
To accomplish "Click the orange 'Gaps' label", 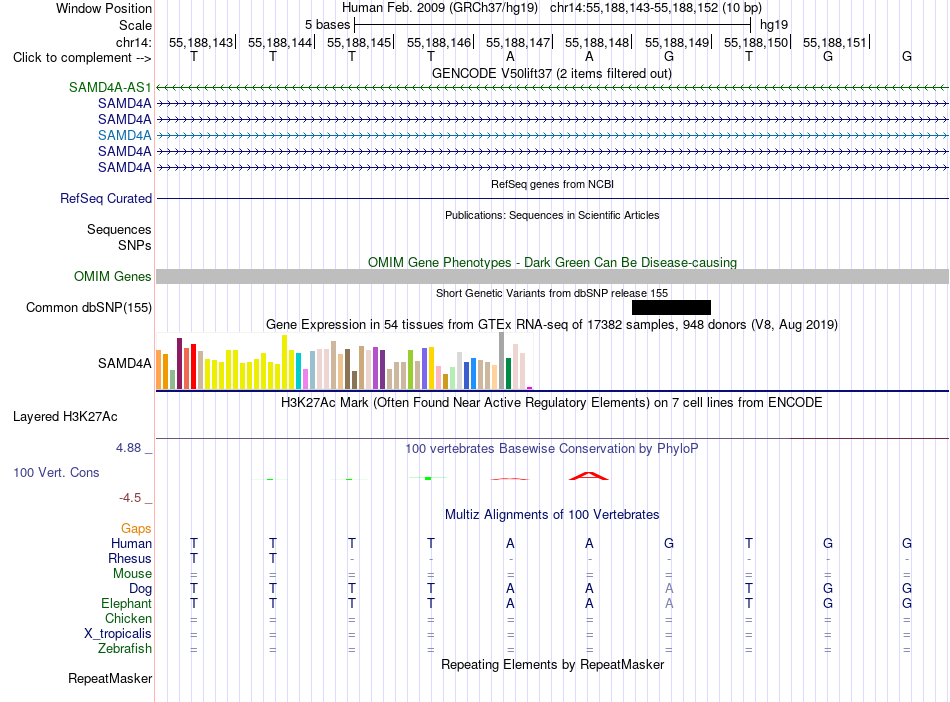I will click(x=136, y=529).
